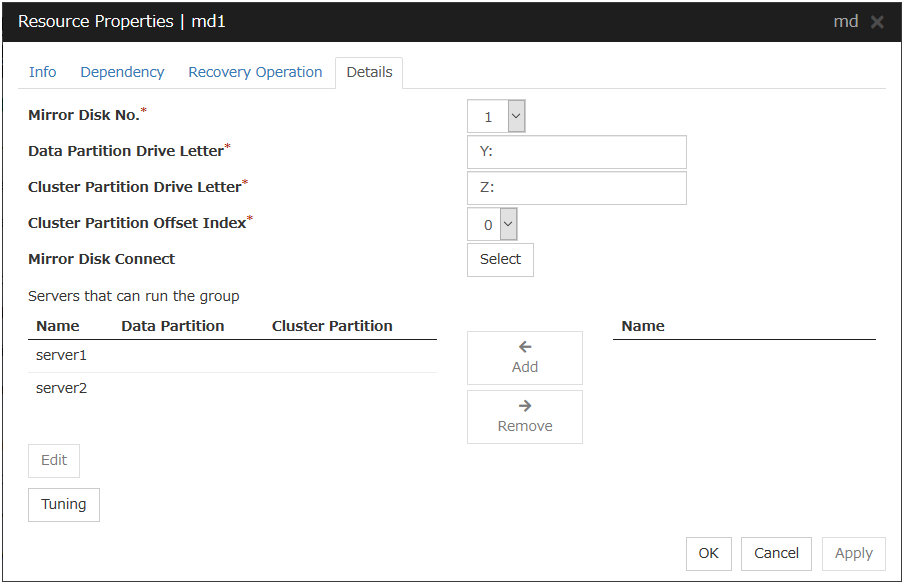Select server1 in the server list
This screenshot has height=584, width=904.
click(62, 355)
